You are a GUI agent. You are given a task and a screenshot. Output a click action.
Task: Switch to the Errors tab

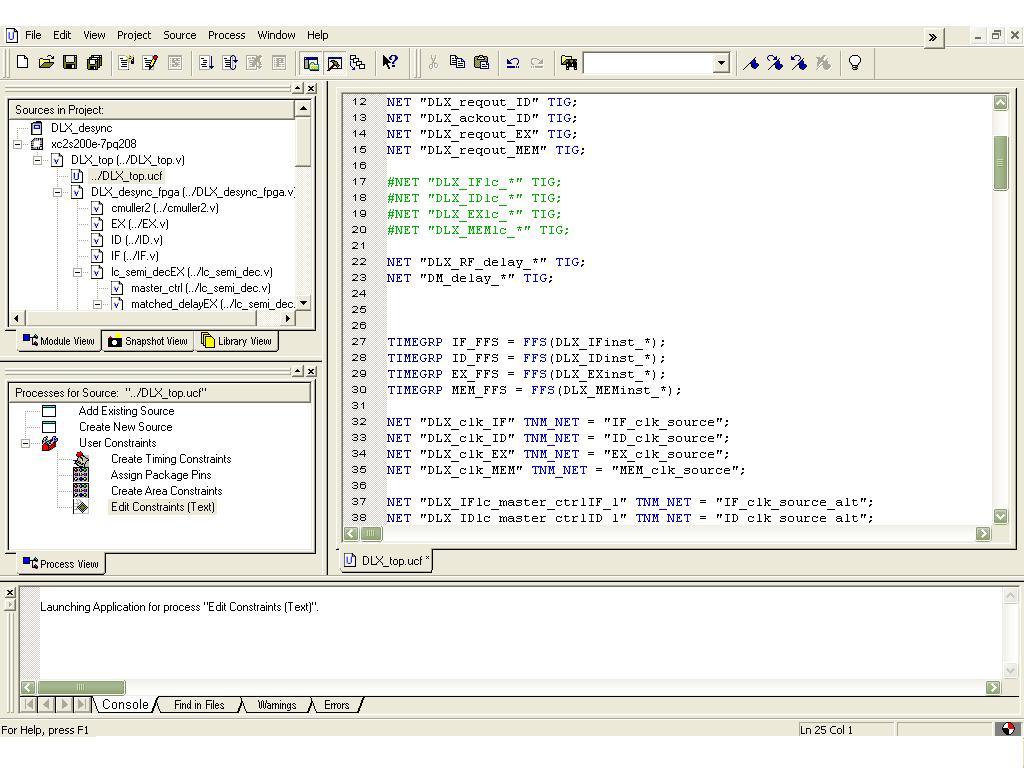337,705
